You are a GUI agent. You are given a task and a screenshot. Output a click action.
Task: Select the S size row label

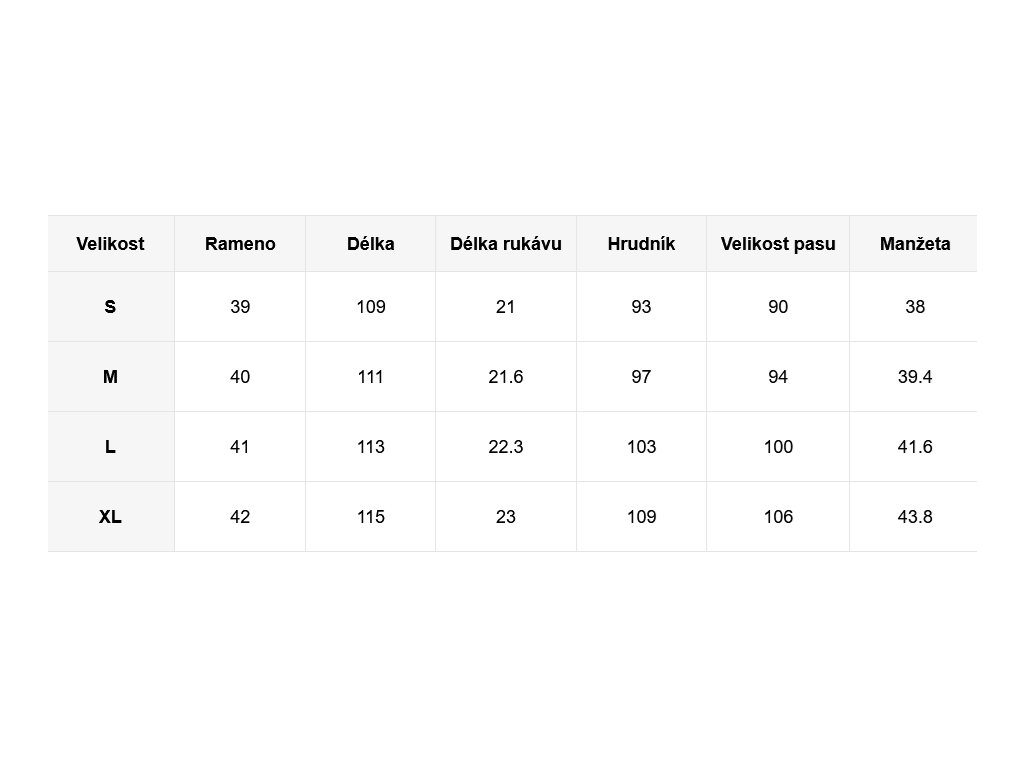click(110, 307)
